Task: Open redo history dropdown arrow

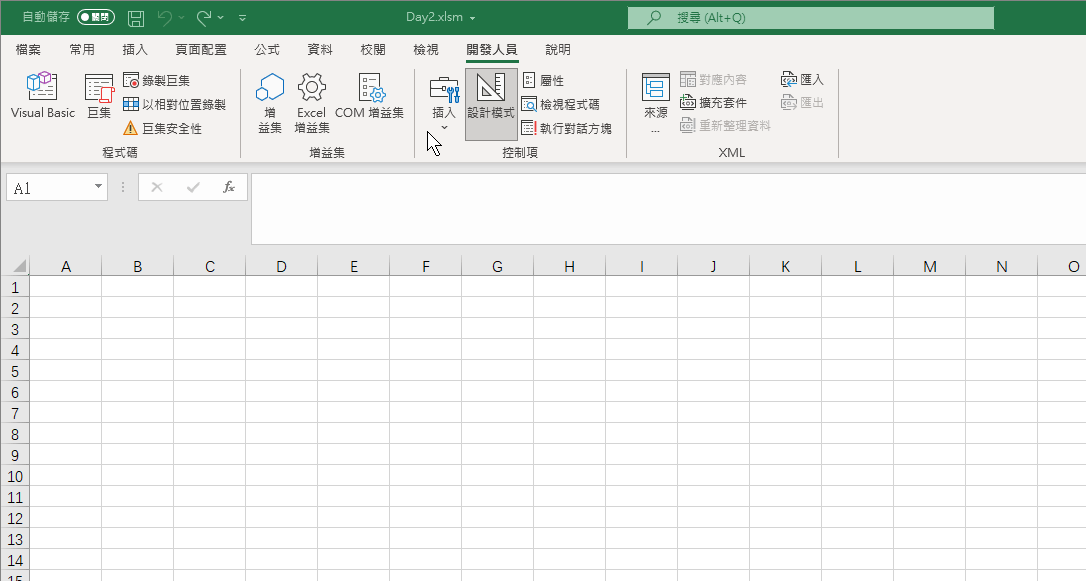Action: (220, 17)
